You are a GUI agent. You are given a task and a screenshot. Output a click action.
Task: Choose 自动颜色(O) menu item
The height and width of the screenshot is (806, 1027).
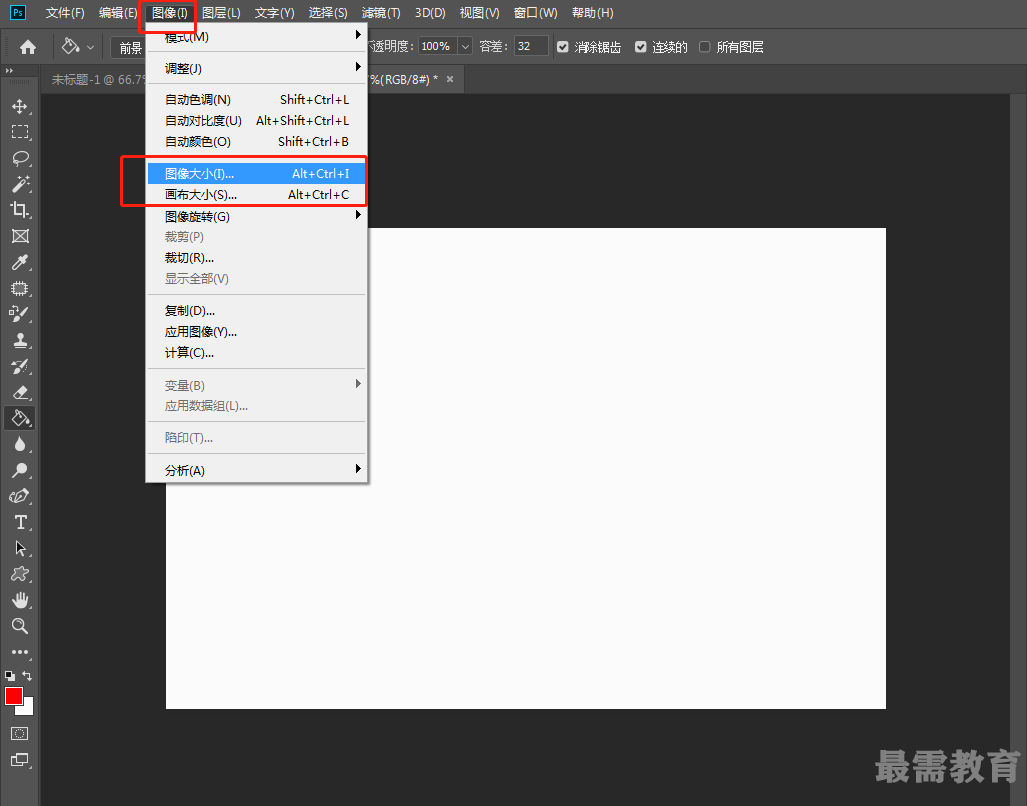click(255, 141)
